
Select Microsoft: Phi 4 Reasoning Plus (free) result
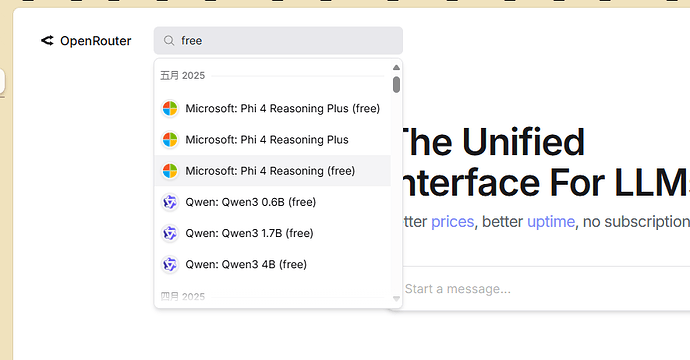(x=273, y=108)
